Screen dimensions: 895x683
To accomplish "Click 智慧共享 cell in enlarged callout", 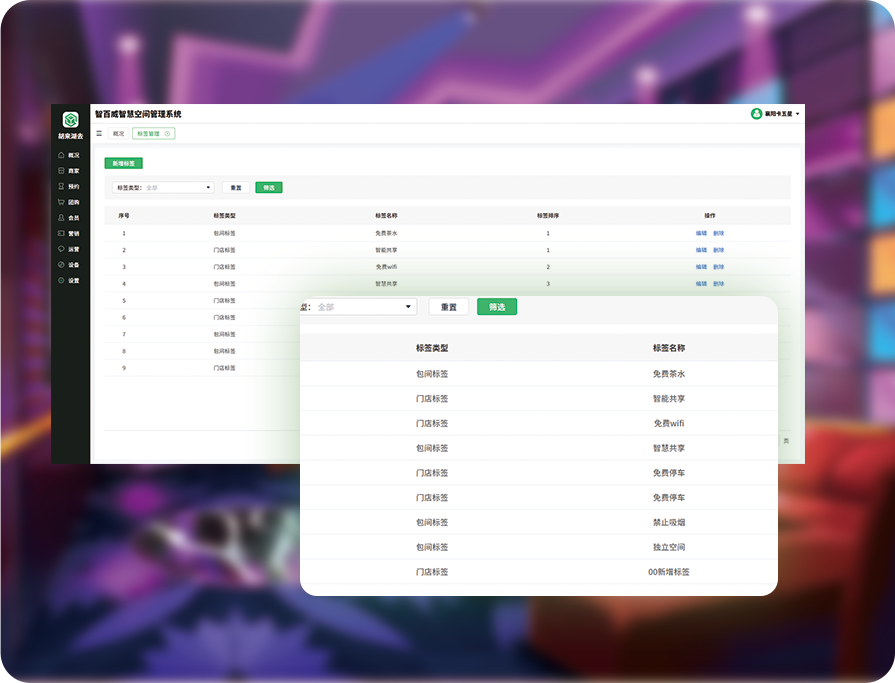I will [x=669, y=448].
